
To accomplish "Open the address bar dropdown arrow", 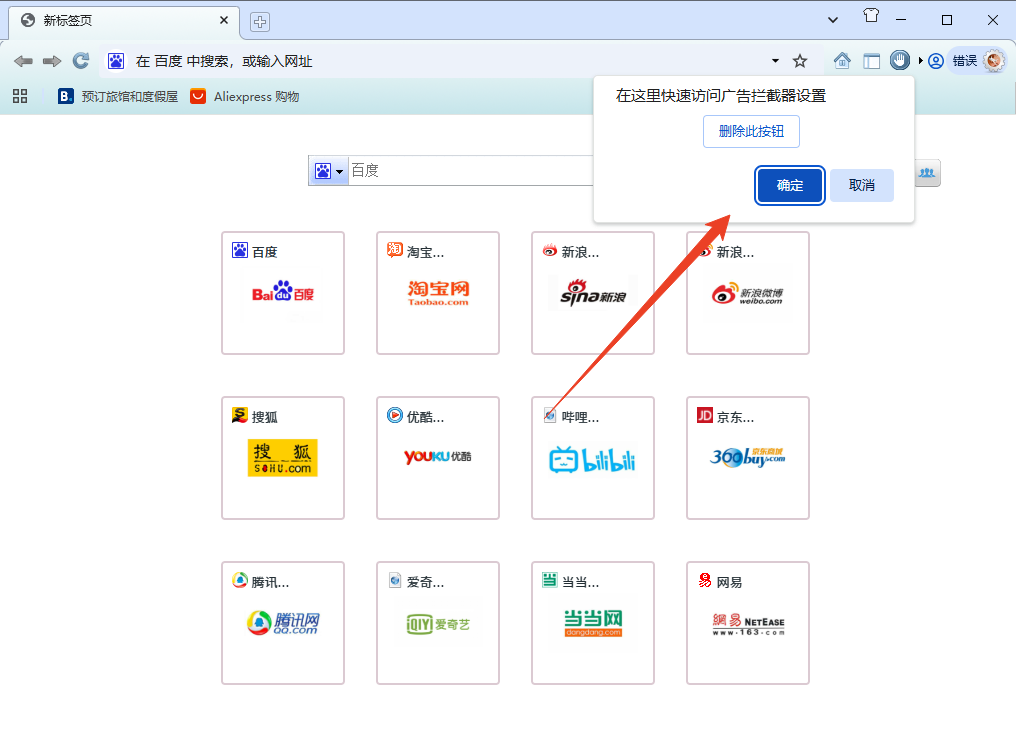I will [774, 60].
